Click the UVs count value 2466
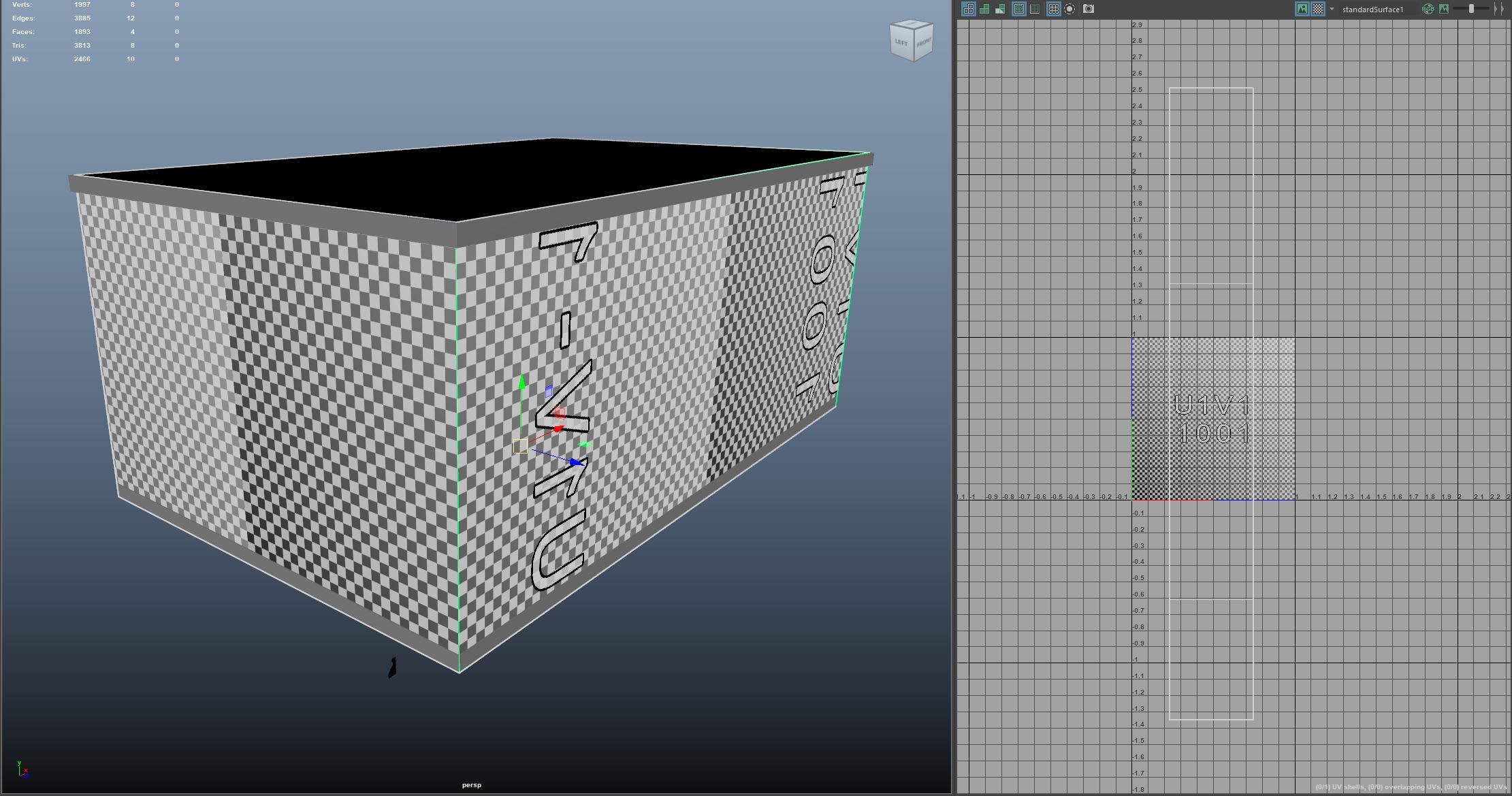Image resolution: width=1512 pixels, height=796 pixels. (82, 59)
